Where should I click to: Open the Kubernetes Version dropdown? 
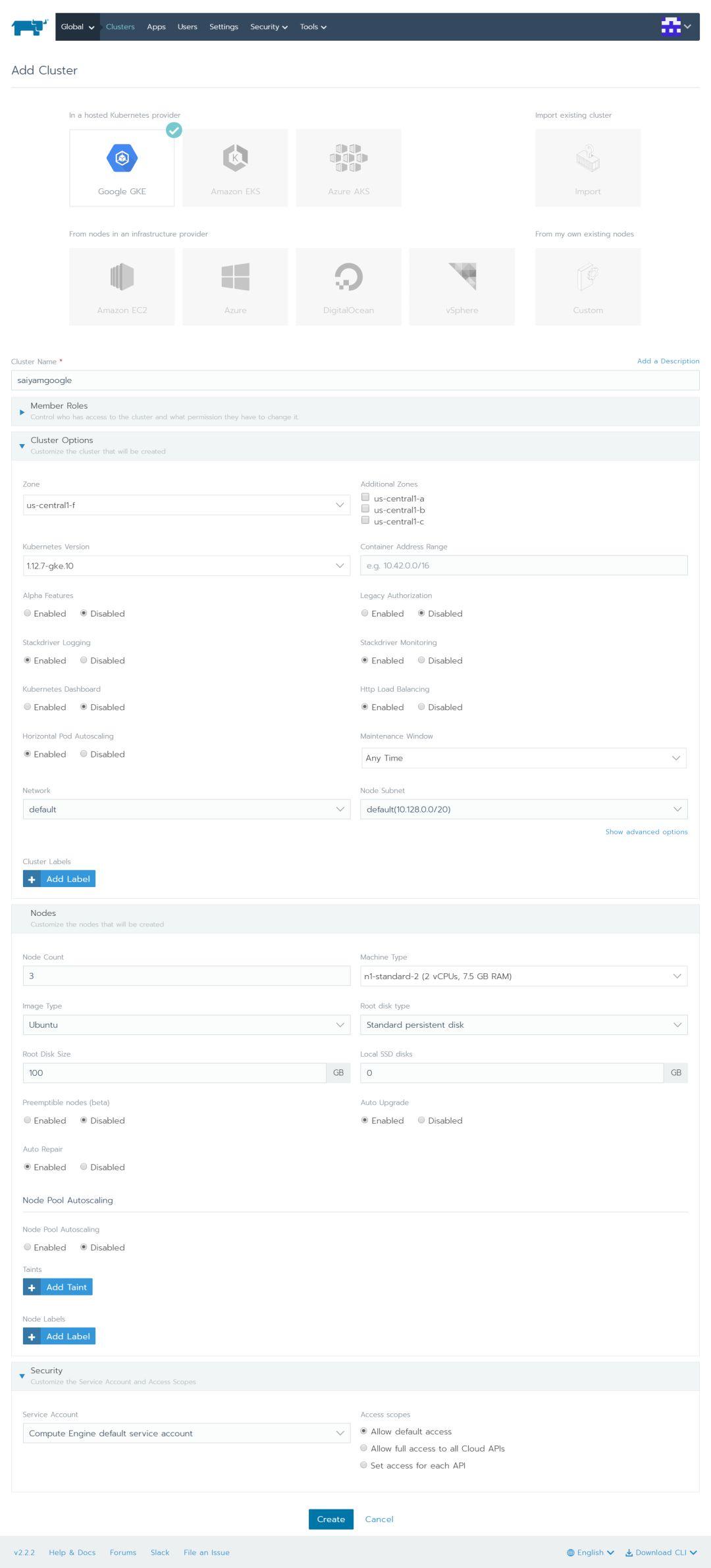186,566
